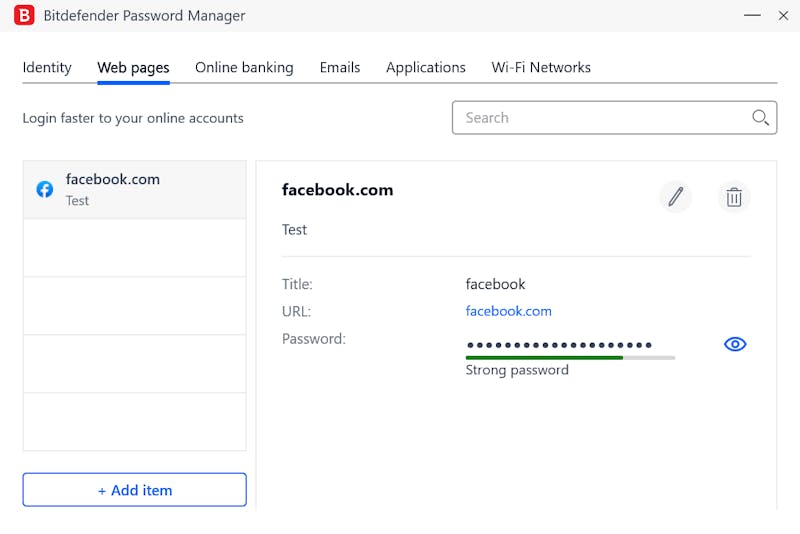This screenshot has width=800, height=534.
Task: Switch to the Identity tab
Action: tap(47, 67)
